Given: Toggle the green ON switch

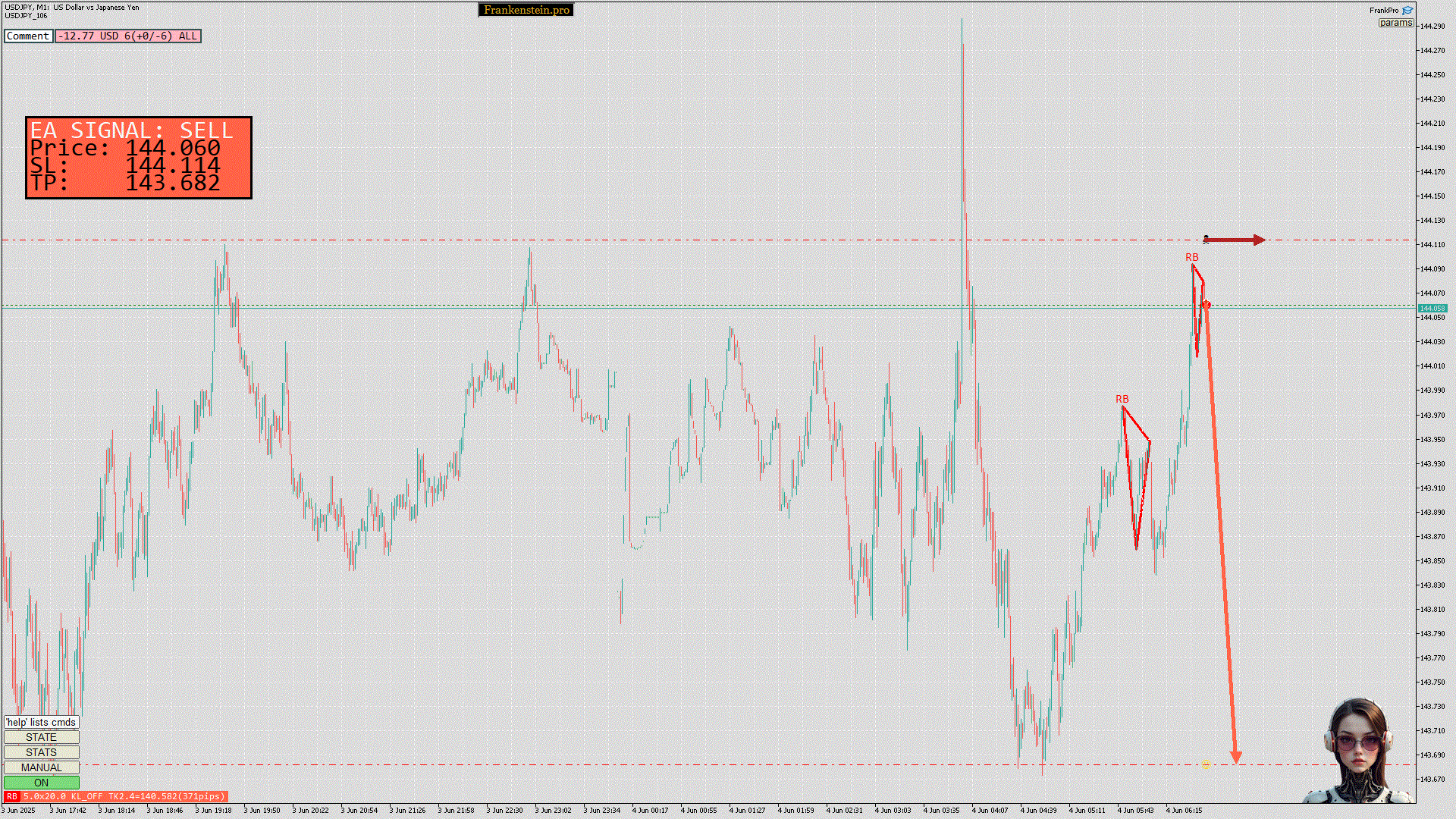Looking at the screenshot, I should tap(41, 783).
